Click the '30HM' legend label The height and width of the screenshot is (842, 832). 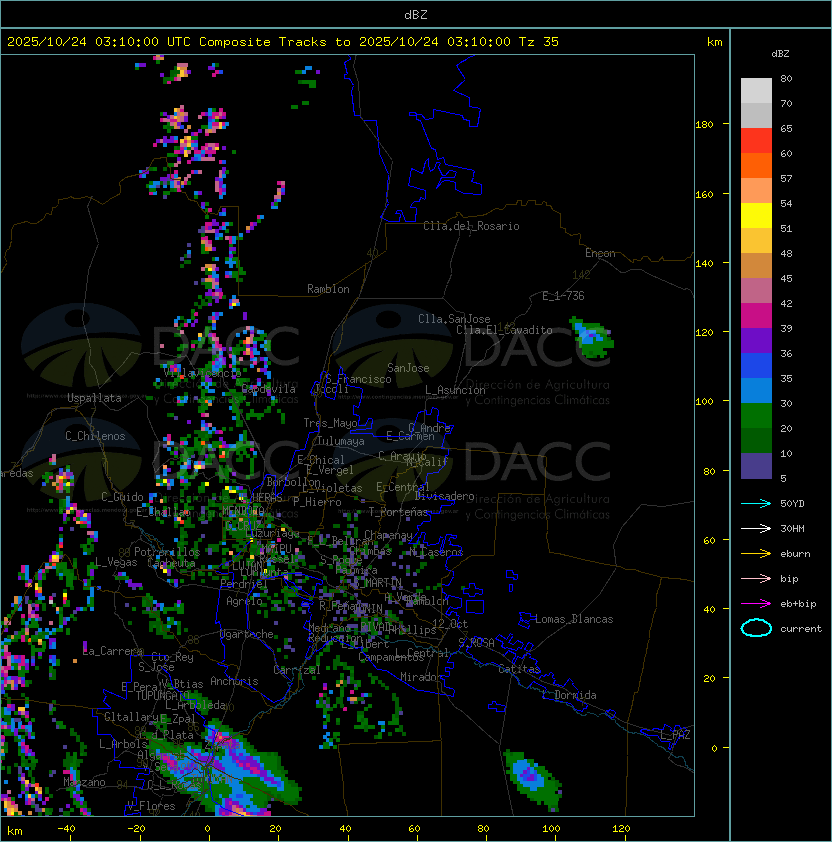(x=792, y=528)
